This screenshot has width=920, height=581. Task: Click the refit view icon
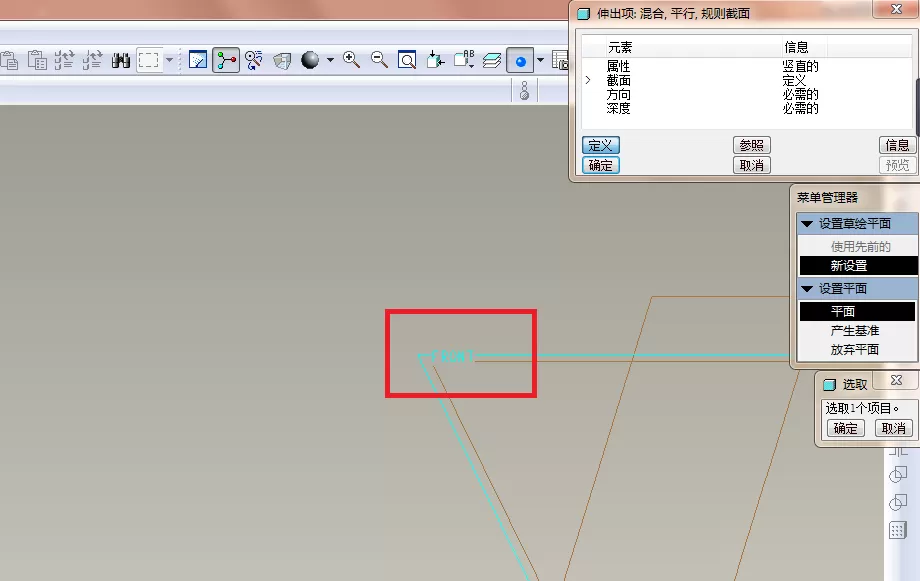pos(407,60)
